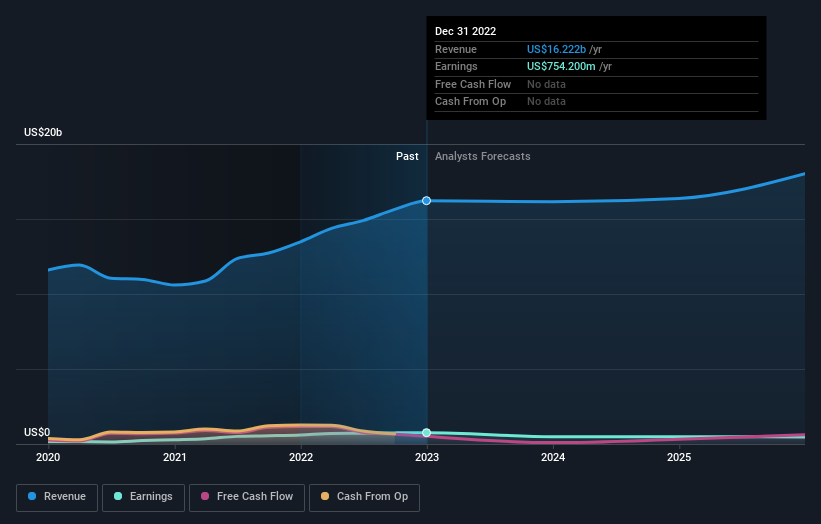The width and height of the screenshot is (821, 524).
Task: Click the Revenue tooltip row label
Action: (x=456, y=49)
